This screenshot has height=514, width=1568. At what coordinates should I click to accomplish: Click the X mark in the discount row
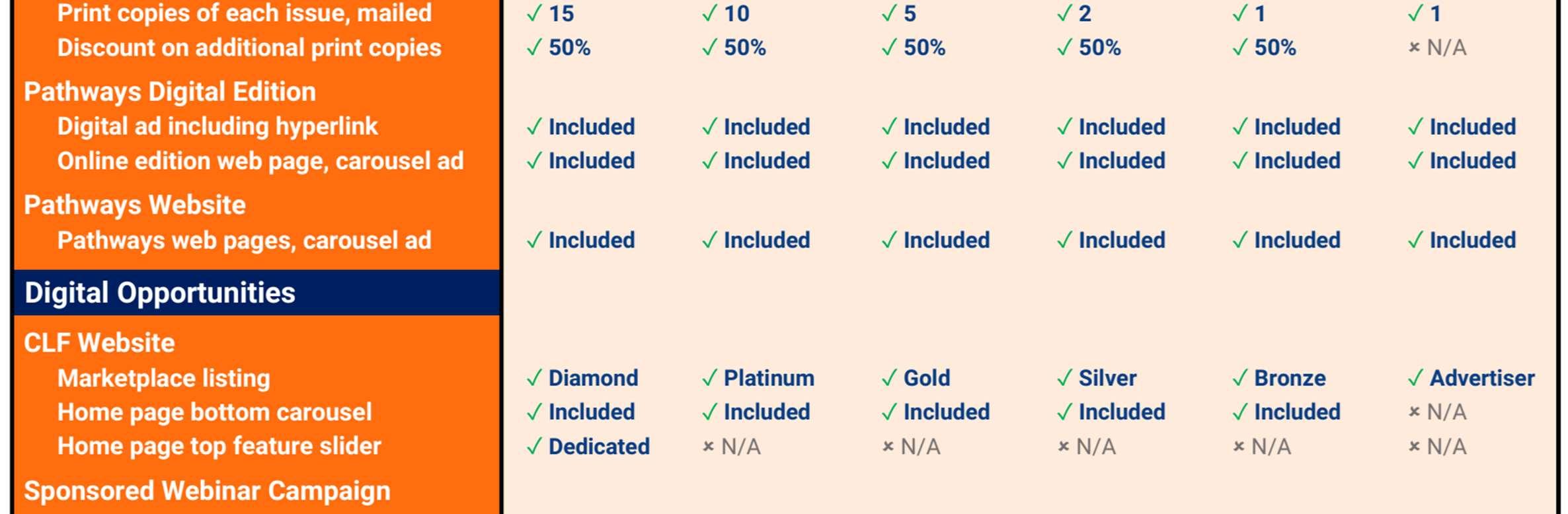[x=1414, y=48]
